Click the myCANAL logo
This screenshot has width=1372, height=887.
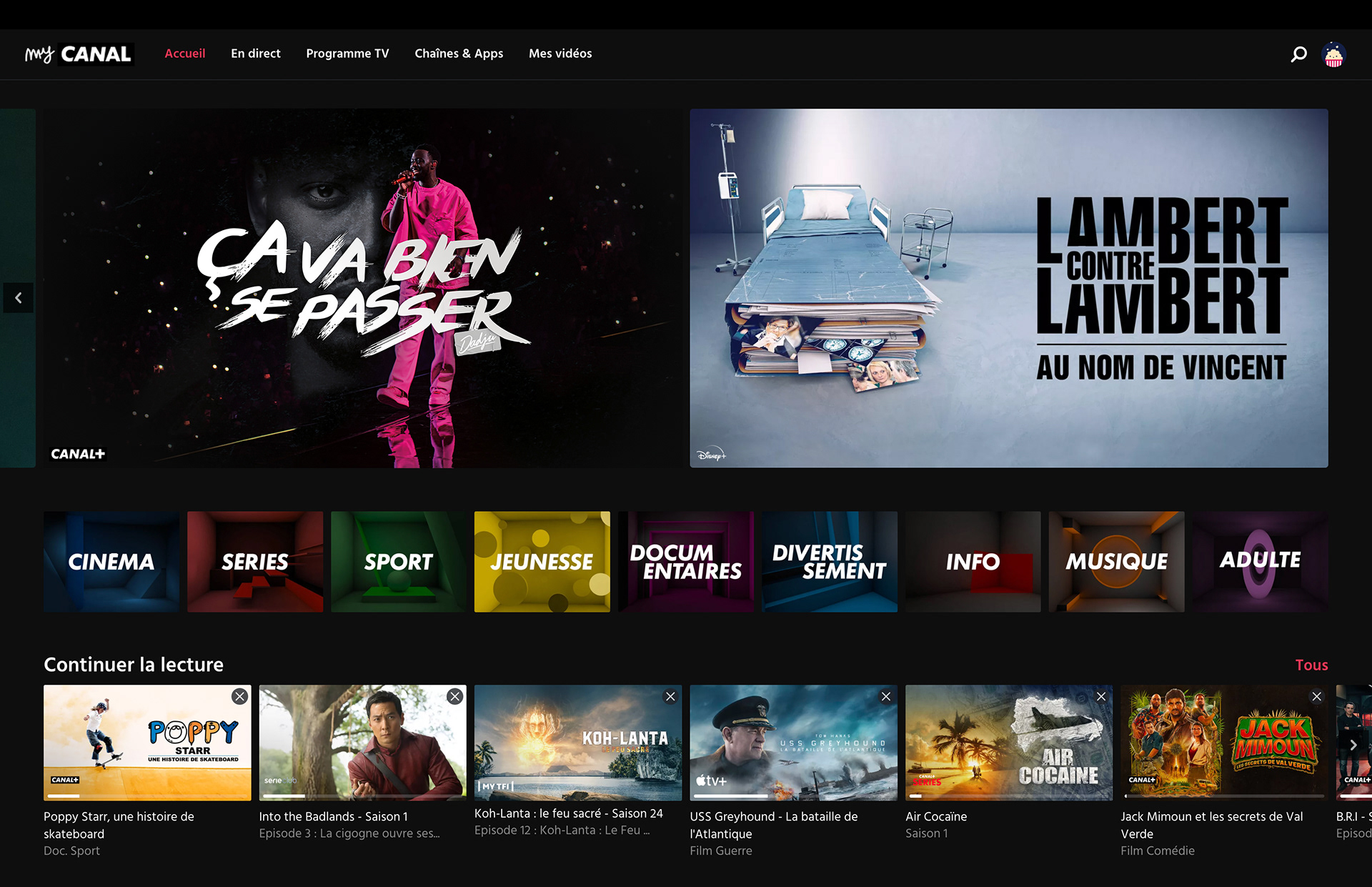(79, 54)
